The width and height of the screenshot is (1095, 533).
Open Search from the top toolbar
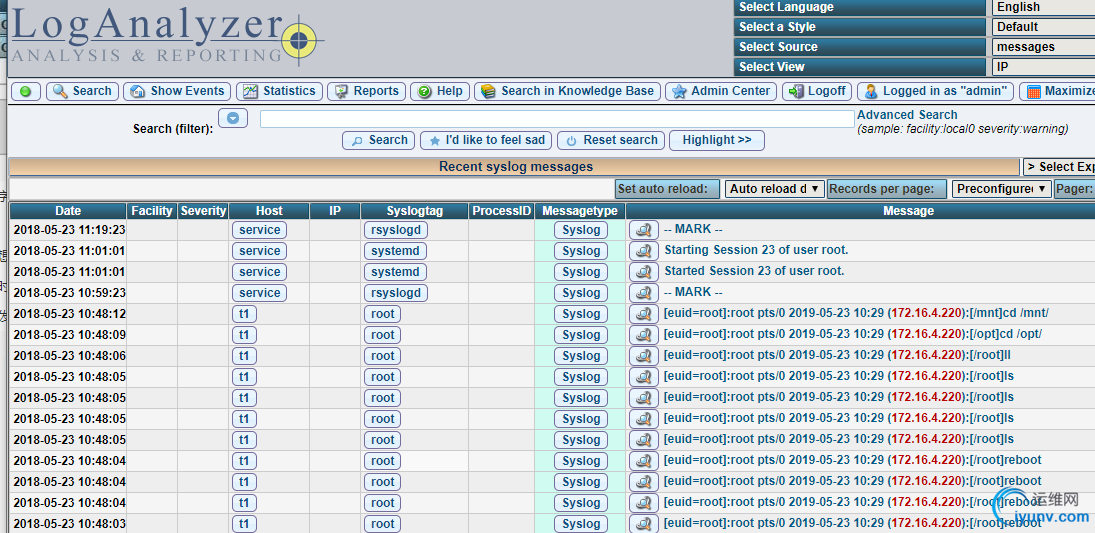click(82, 92)
